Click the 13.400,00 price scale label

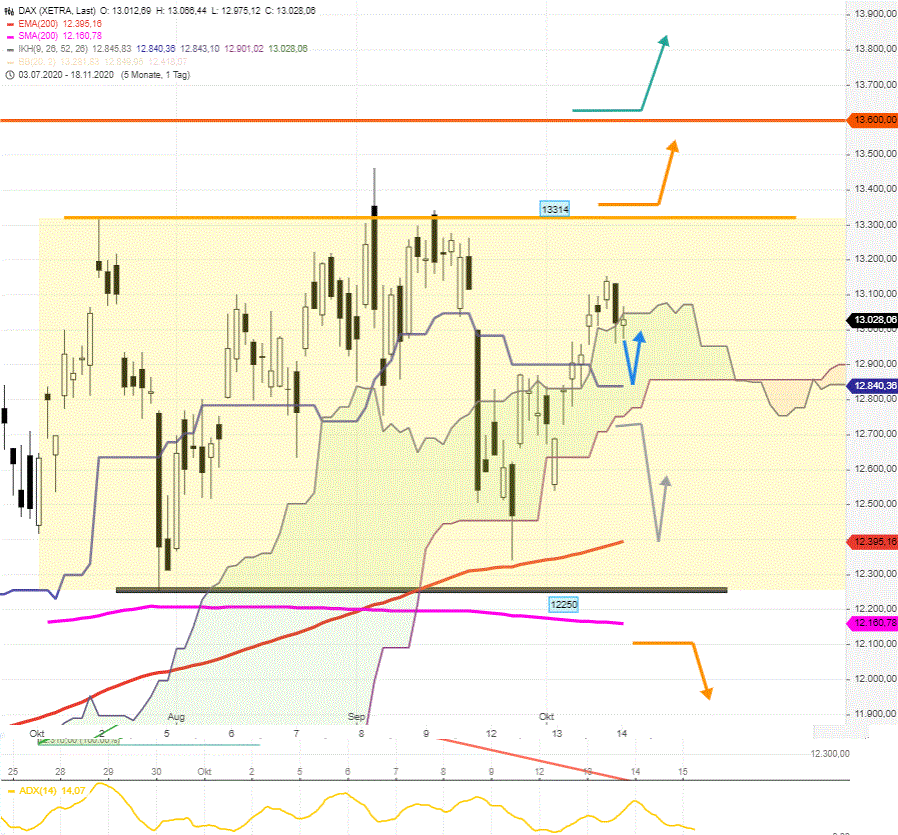(875, 189)
